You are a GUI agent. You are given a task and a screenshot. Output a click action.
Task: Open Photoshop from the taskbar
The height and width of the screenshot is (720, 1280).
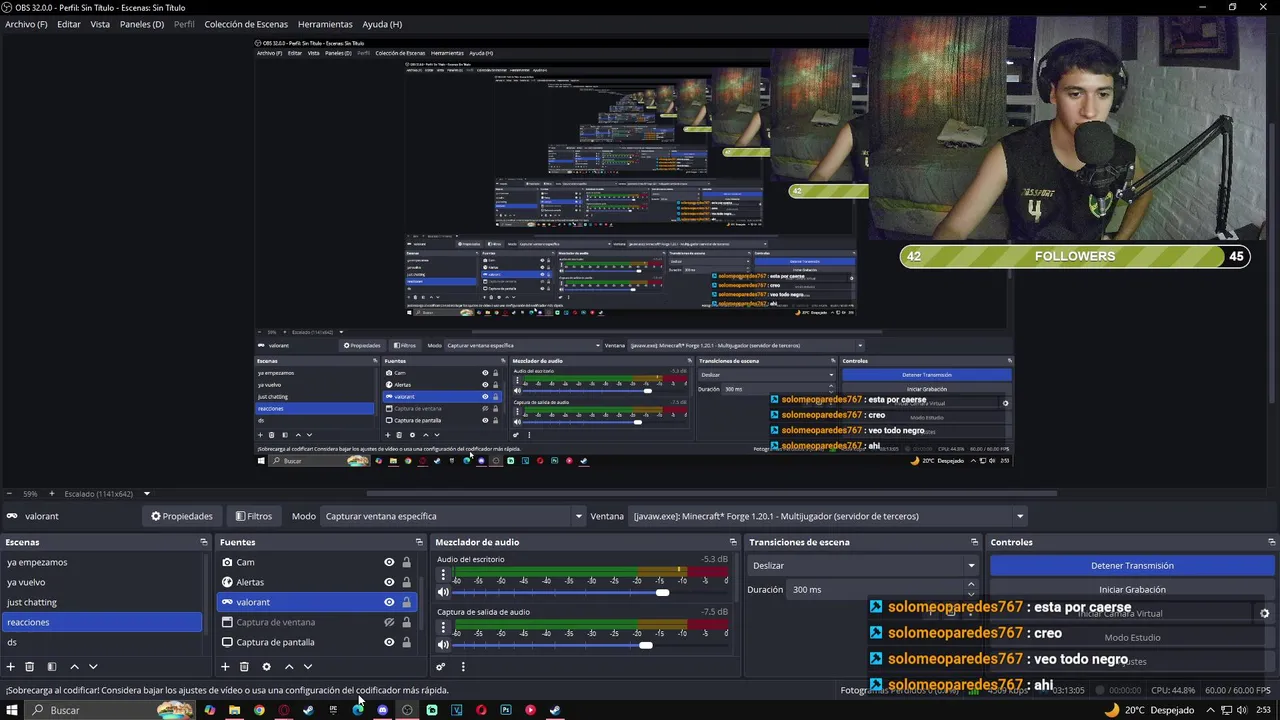(506, 710)
